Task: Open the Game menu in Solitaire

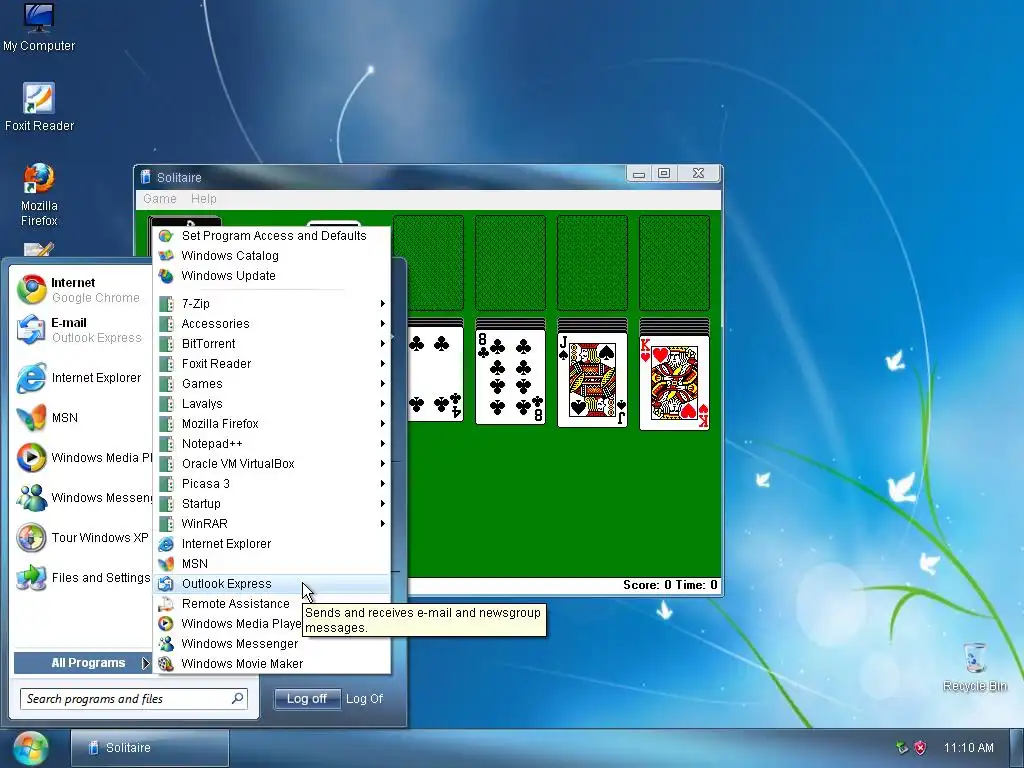Action: click(160, 199)
